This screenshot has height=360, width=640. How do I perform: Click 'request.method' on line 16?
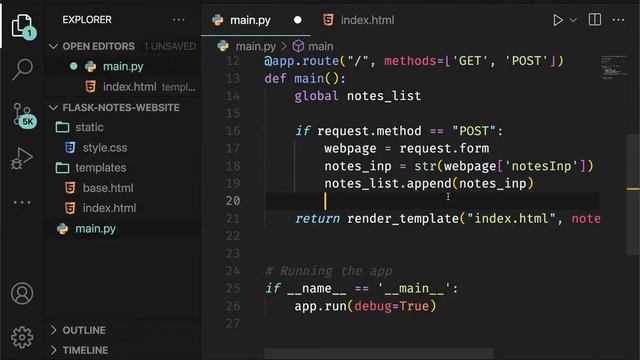(x=369, y=131)
